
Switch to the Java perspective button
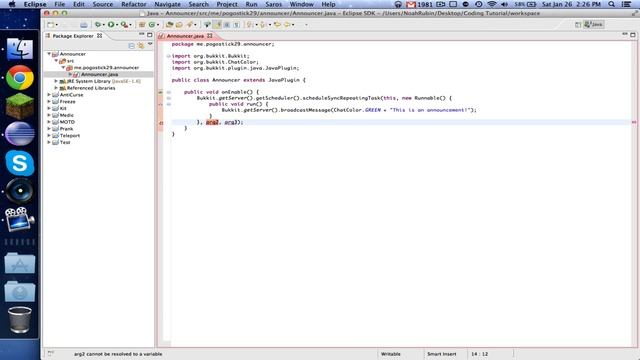tap(594, 24)
